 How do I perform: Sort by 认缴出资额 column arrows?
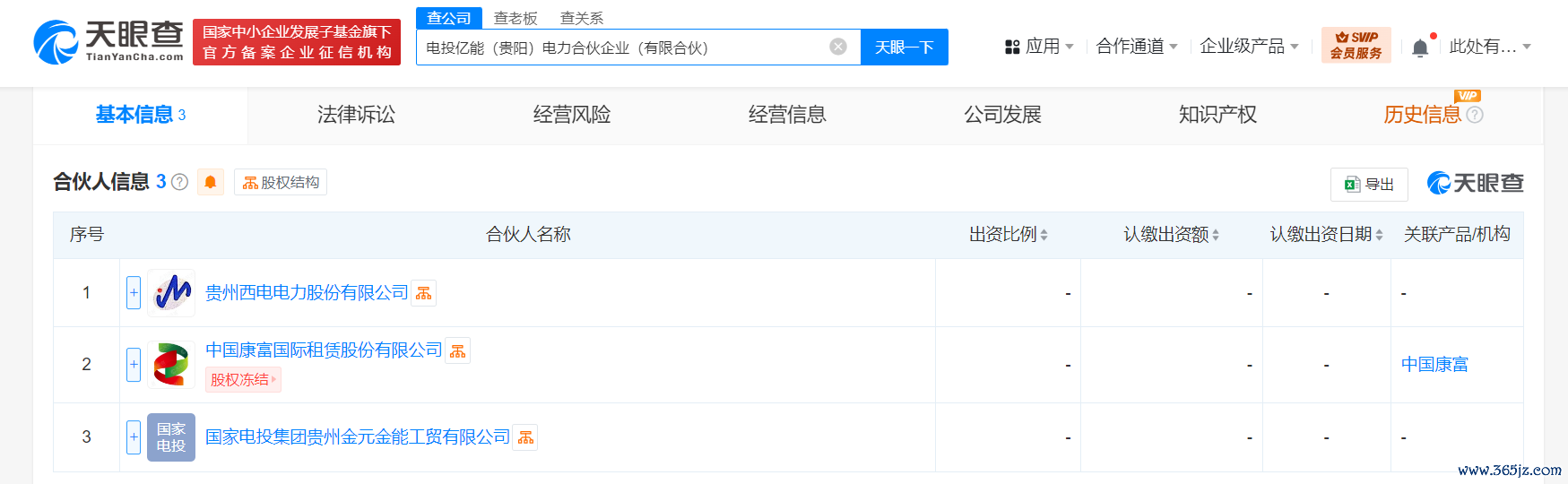1216,235
